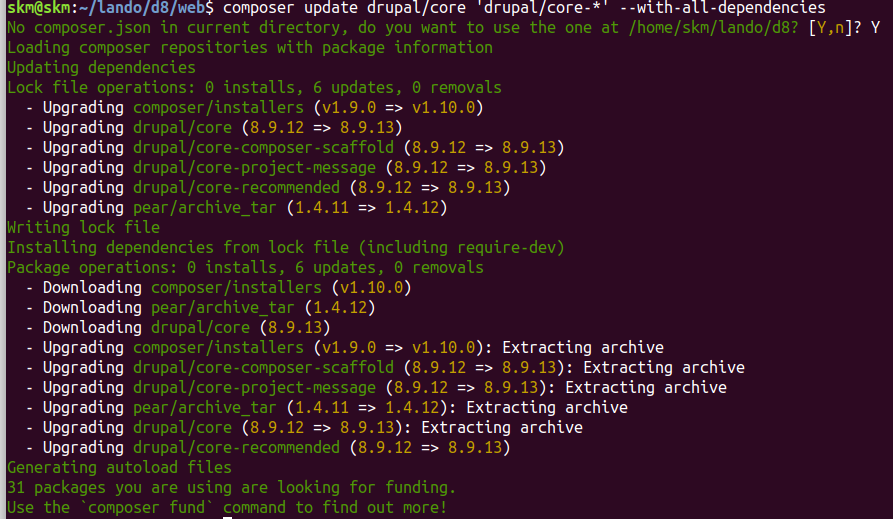This screenshot has height=519, width=893.
Task: Click Installing dependencies from lock file line
Action: (285, 248)
